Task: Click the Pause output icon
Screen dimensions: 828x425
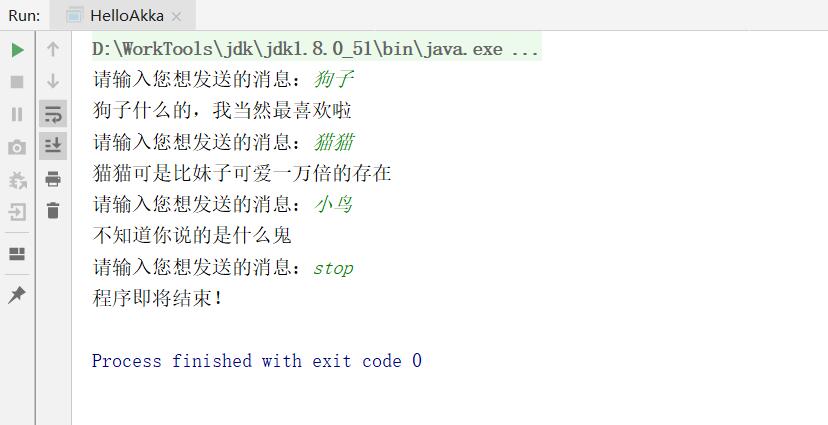Action: click(x=17, y=114)
